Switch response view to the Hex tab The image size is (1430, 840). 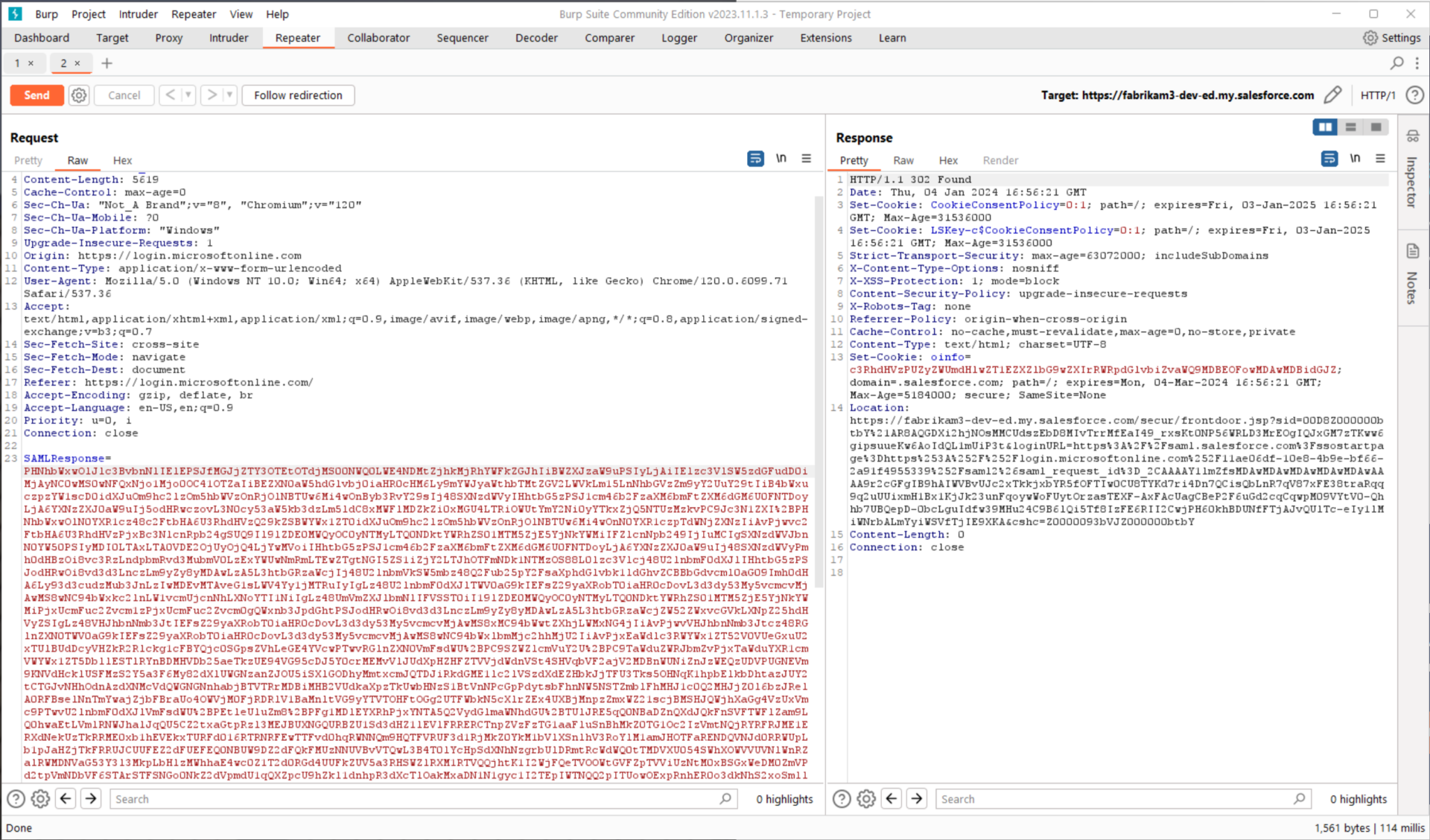pyautogui.click(x=948, y=160)
